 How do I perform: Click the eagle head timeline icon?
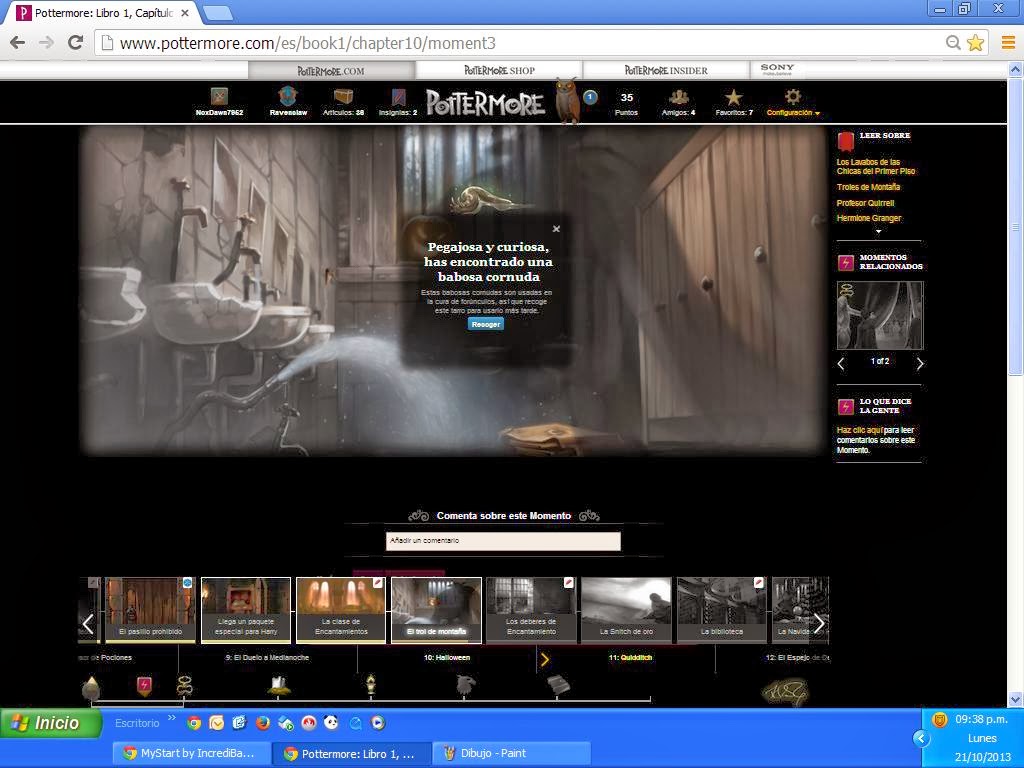(x=465, y=685)
